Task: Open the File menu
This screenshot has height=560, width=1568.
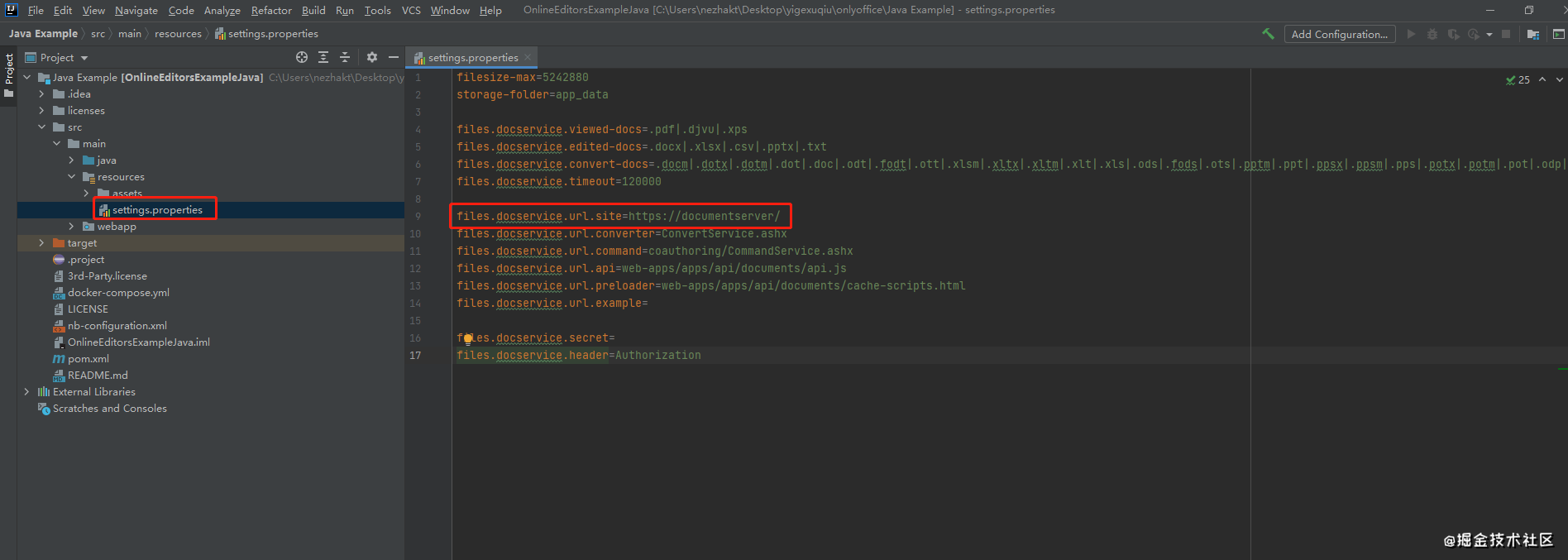Action: [x=36, y=10]
